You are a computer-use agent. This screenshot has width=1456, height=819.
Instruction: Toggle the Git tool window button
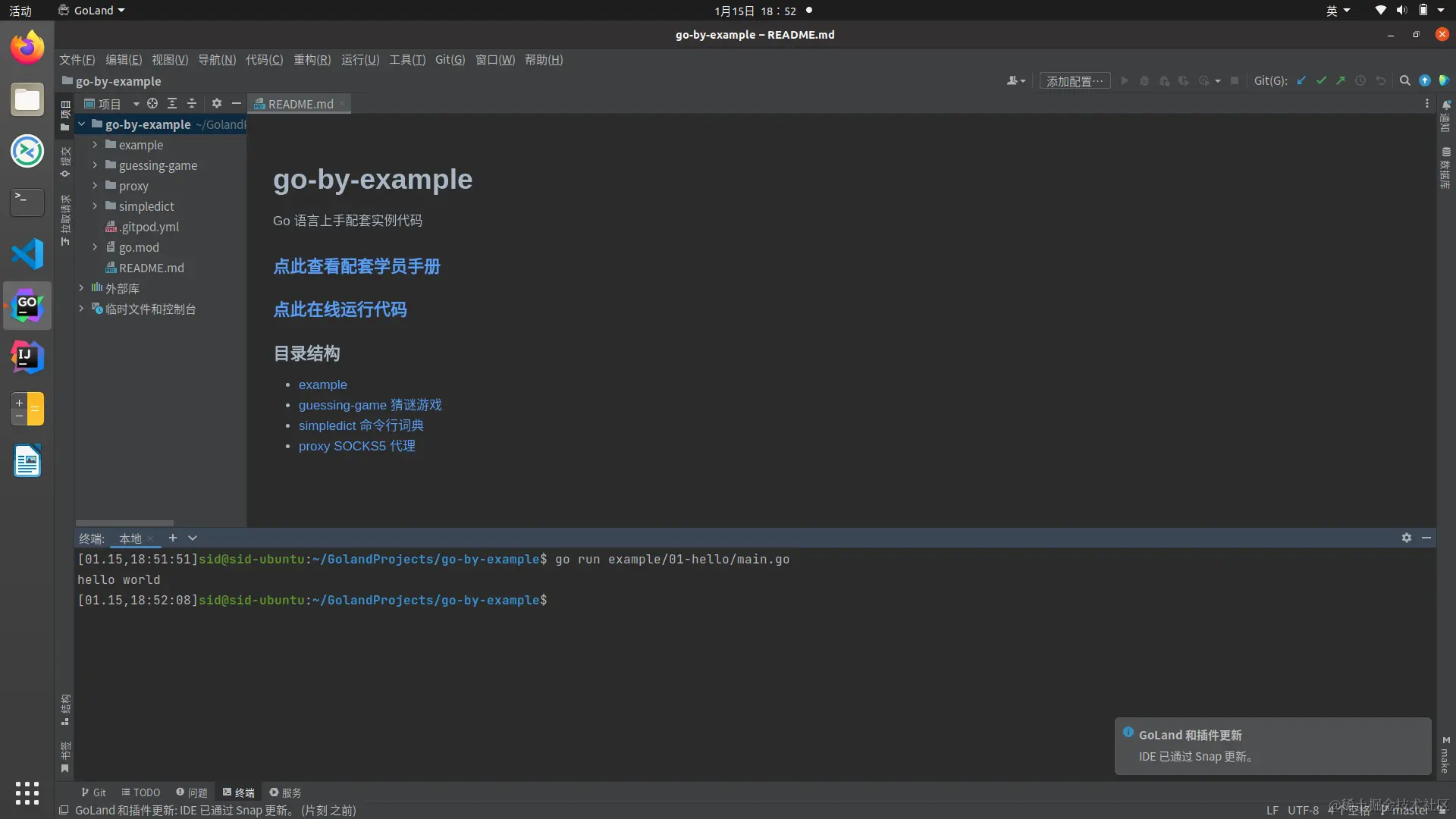(x=93, y=792)
